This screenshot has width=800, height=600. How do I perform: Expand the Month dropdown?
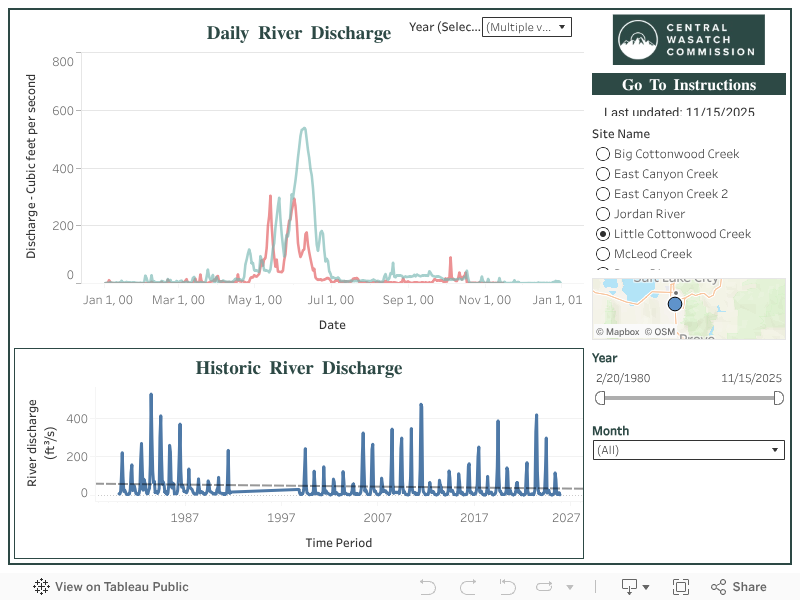pos(688,451)
